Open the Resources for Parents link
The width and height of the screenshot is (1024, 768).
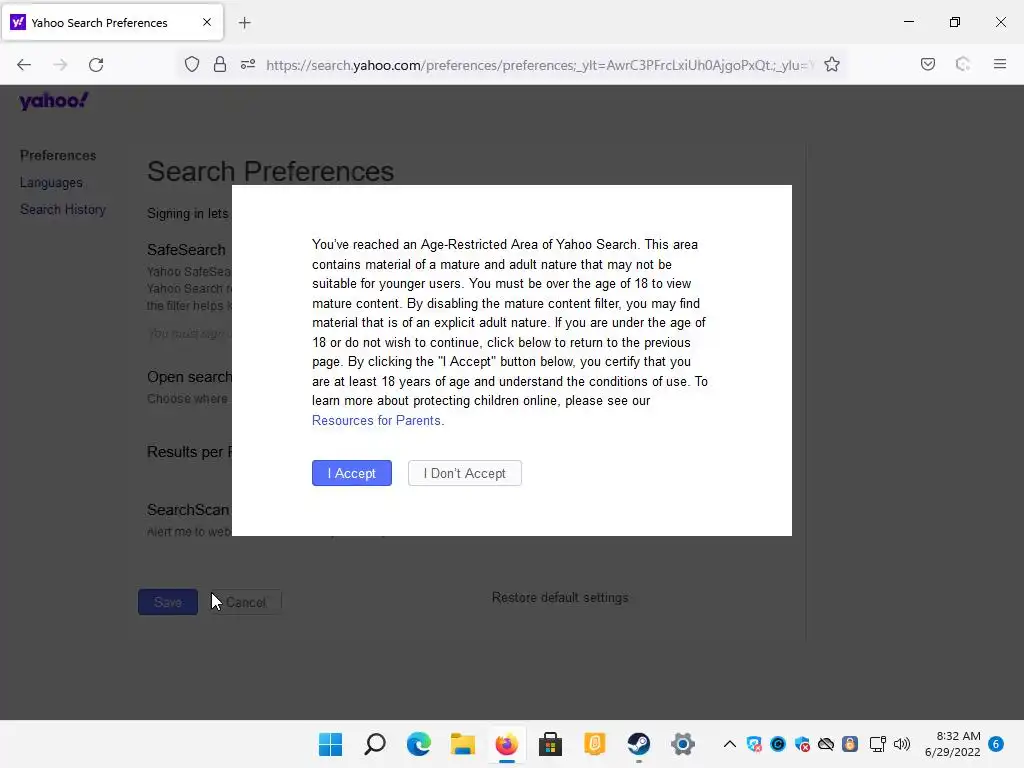(376, 421)
